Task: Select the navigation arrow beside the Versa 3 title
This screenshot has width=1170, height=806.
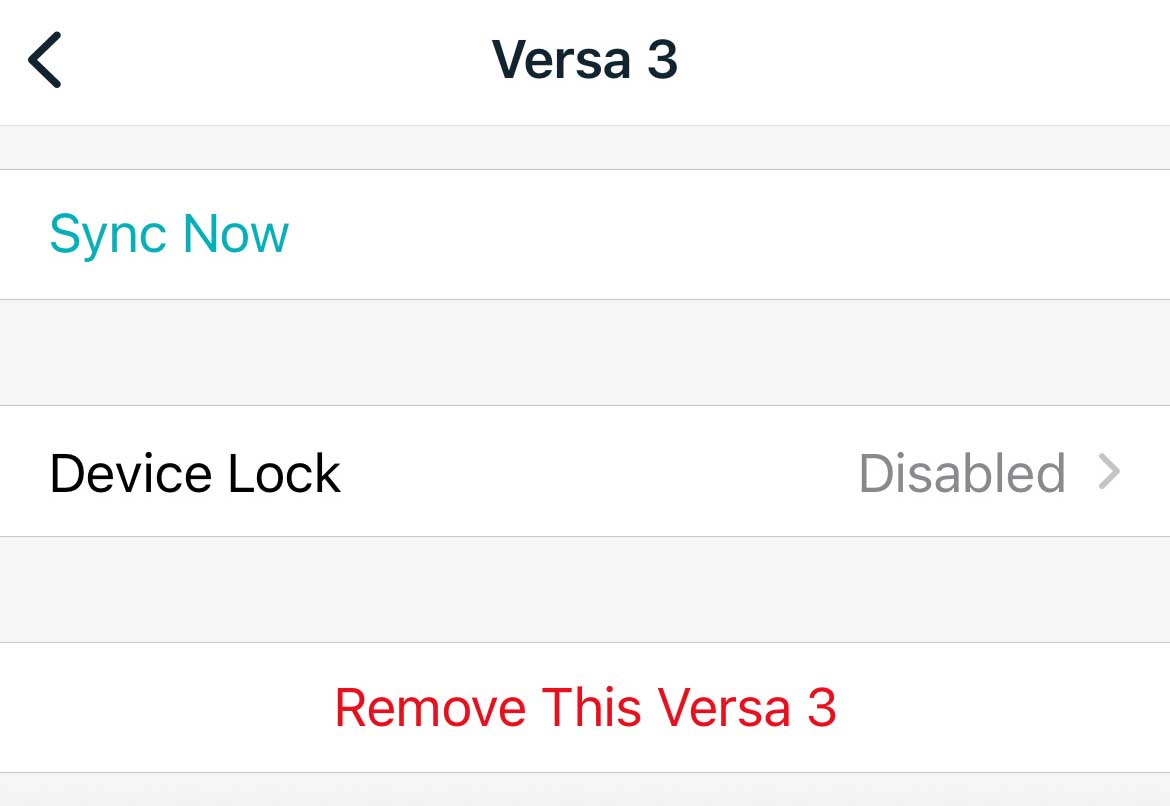Action: tap(44, 60)
